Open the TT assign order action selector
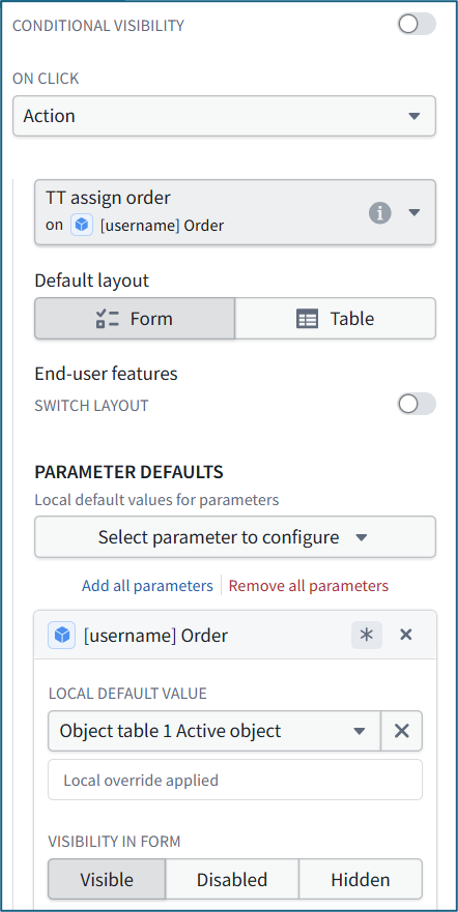This screenshot has height=912, width=458. click(235, 212)
